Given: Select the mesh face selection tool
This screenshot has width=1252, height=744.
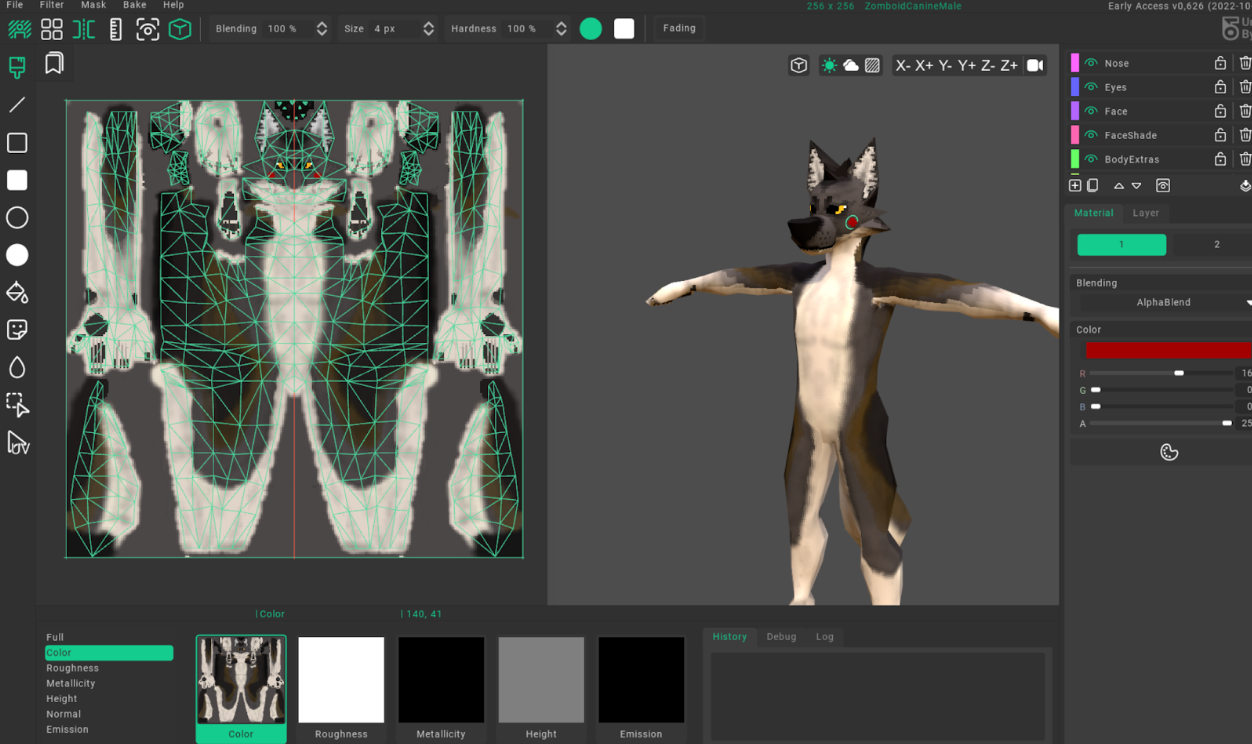Looking at the screenshot, I should 17,442.
